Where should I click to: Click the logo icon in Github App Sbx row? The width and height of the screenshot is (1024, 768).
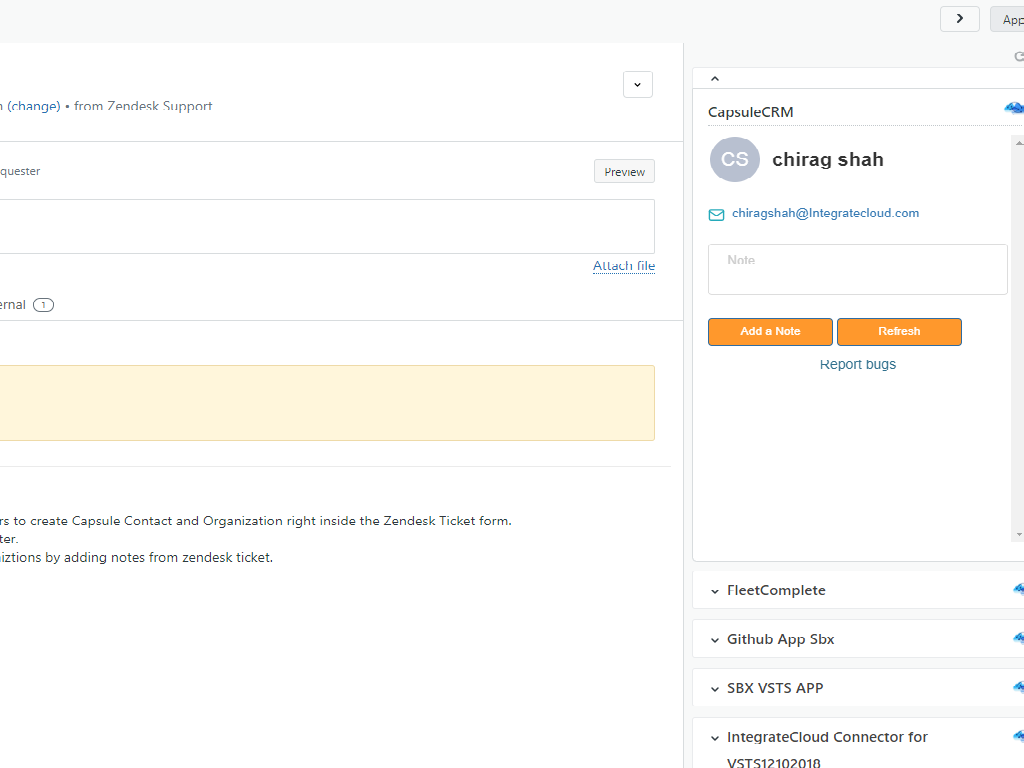point(1018,639)
